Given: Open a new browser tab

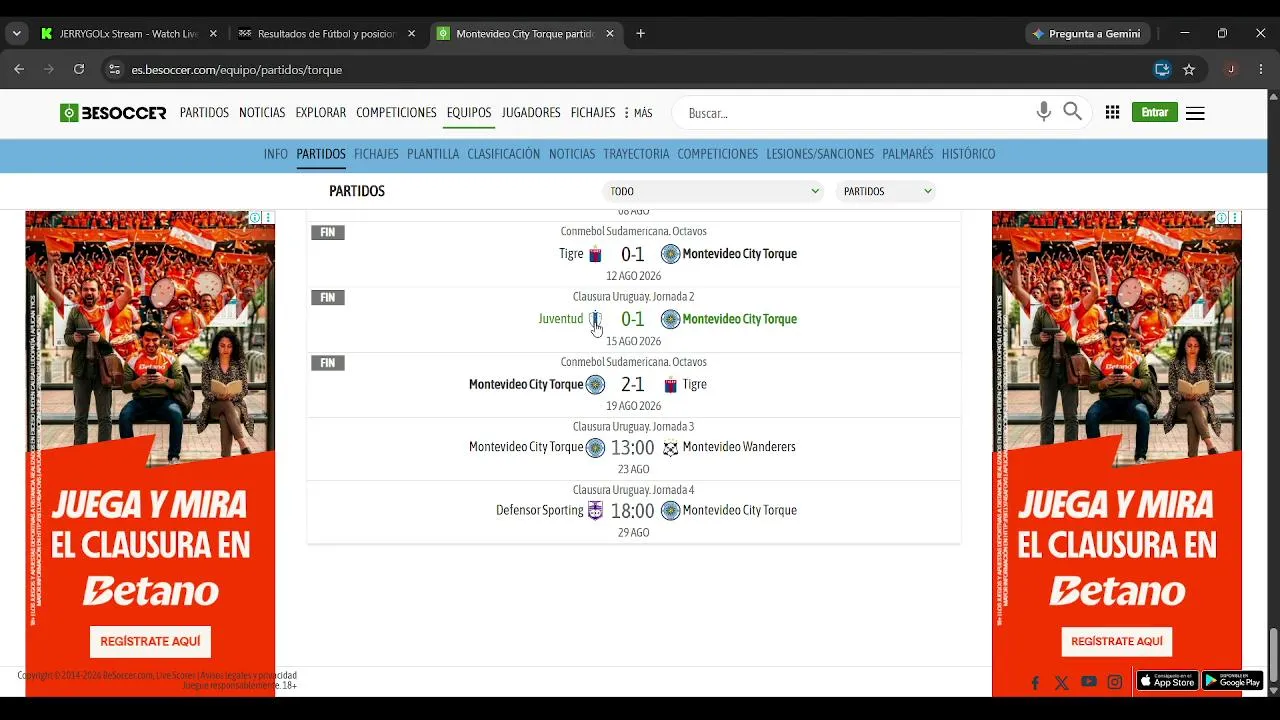Looking at the screenshot, I should coord(641,33).
